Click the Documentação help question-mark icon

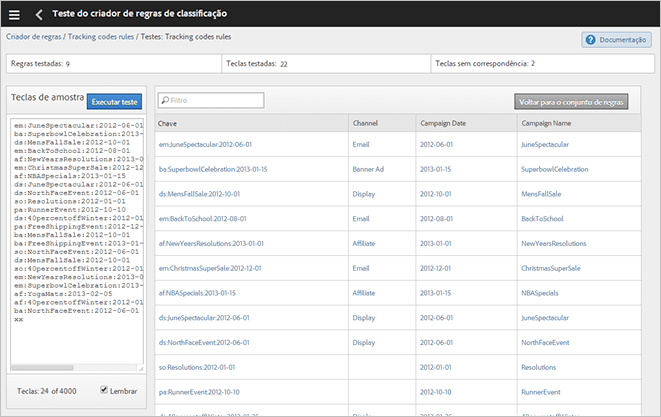pyautogui.click(x=590, y=40)
